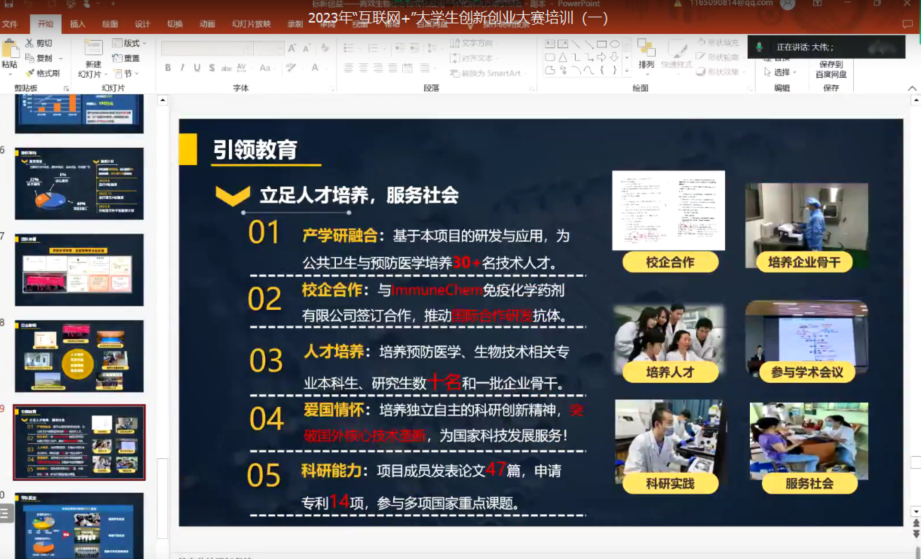Click the Reset (重置) slide icon
This screenshot has width=921, height=559.
[126, 58]
